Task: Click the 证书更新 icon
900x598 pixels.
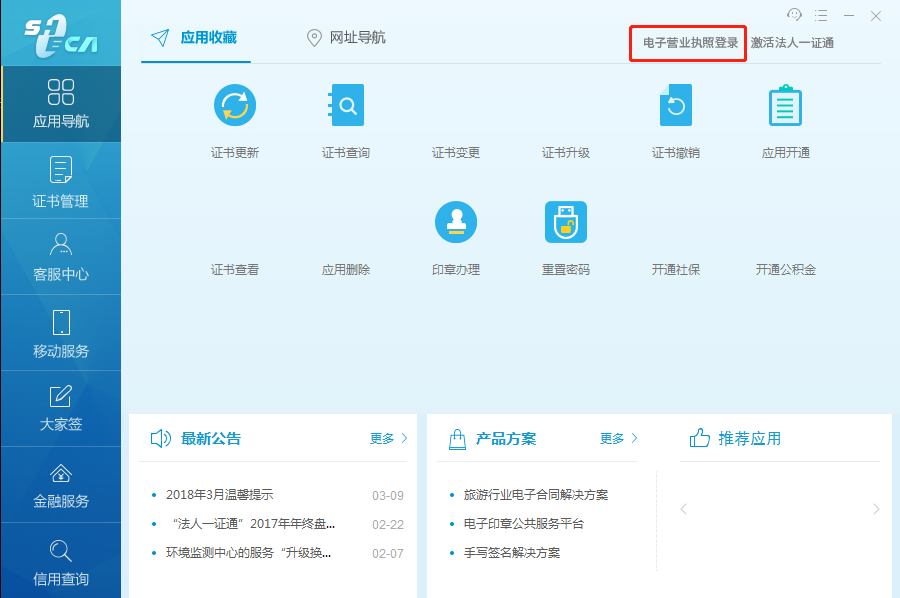Action: coord(235,105)
